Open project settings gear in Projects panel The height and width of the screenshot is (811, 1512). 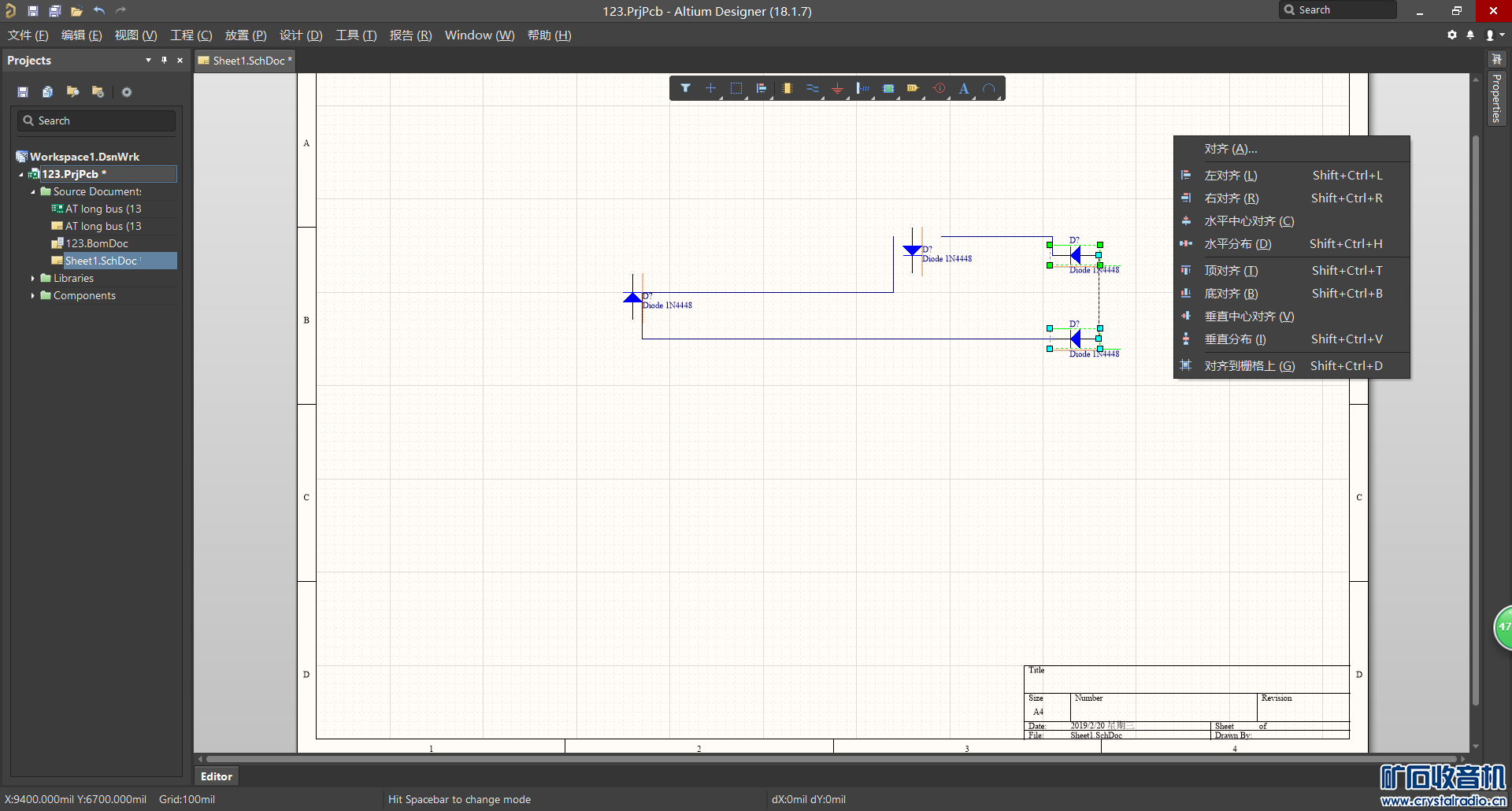(x=126, y=92)
